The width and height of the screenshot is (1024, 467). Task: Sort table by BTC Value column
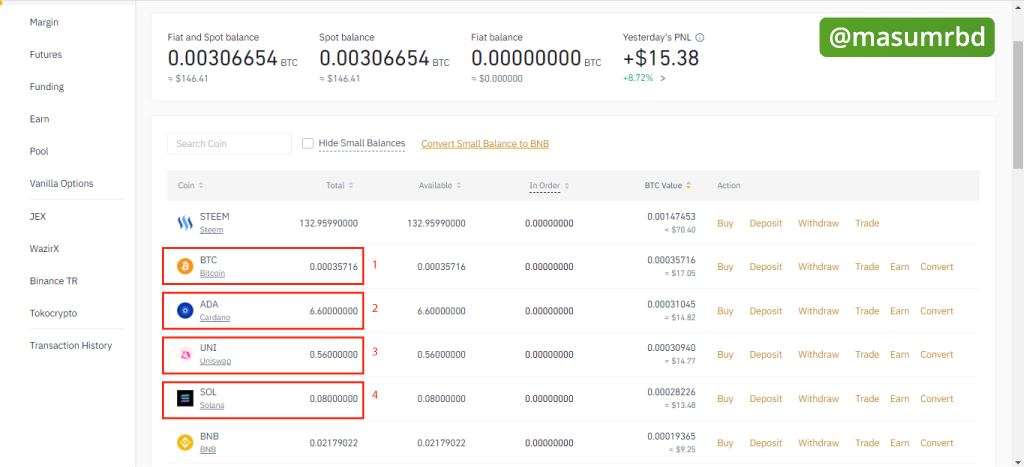(667, 185)
